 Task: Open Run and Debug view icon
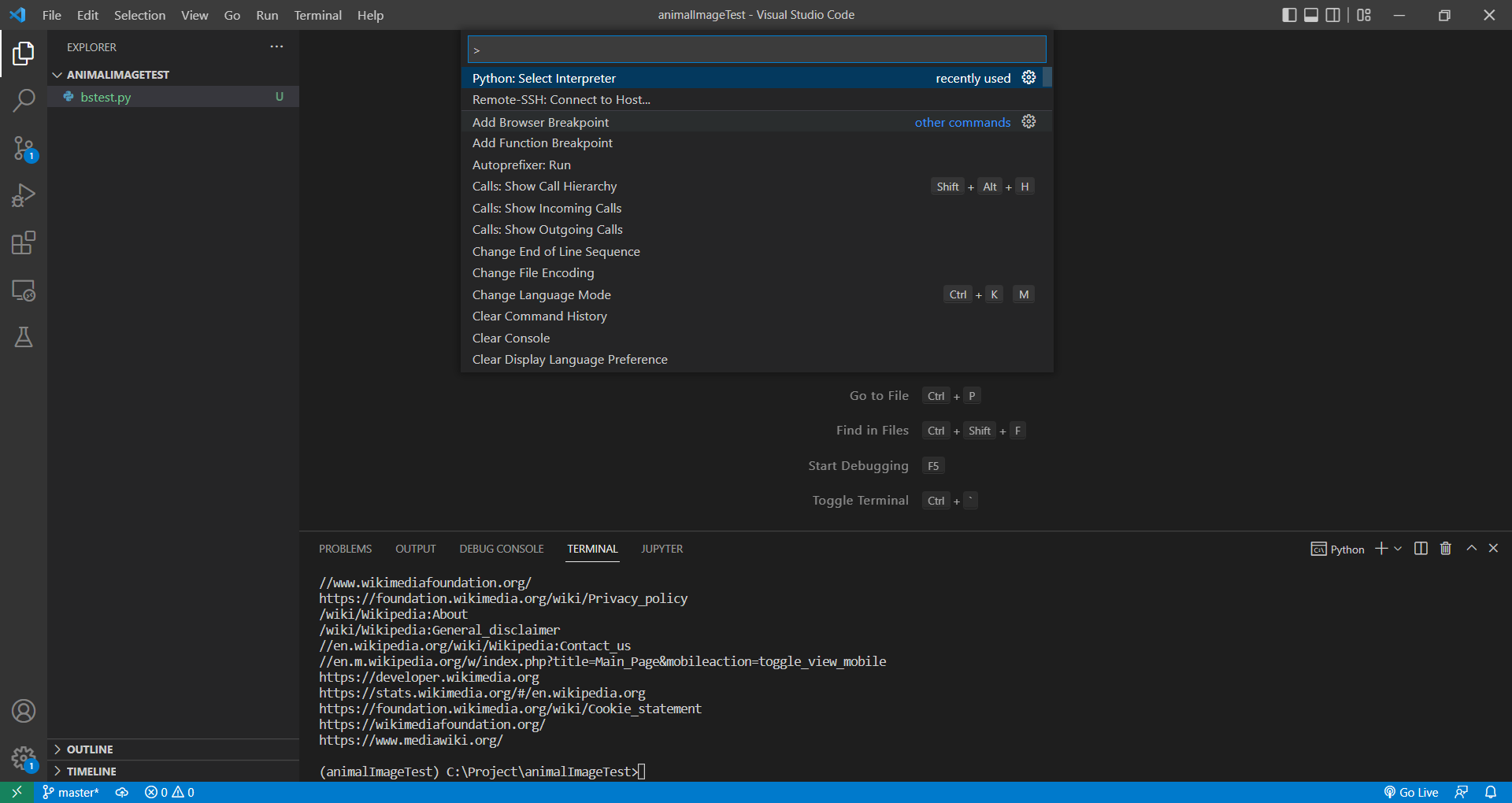click(x=24, y=195)
